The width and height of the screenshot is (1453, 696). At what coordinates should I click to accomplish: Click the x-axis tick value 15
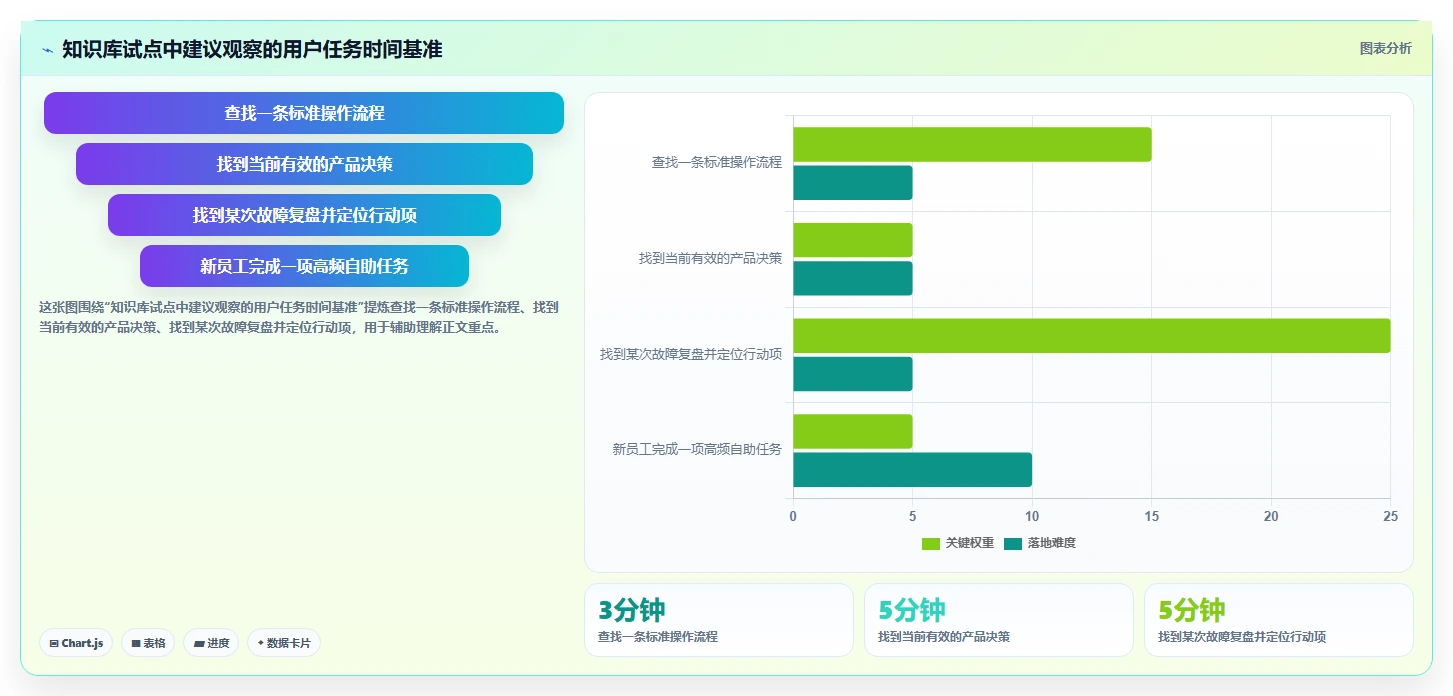tap(1151, 516)
